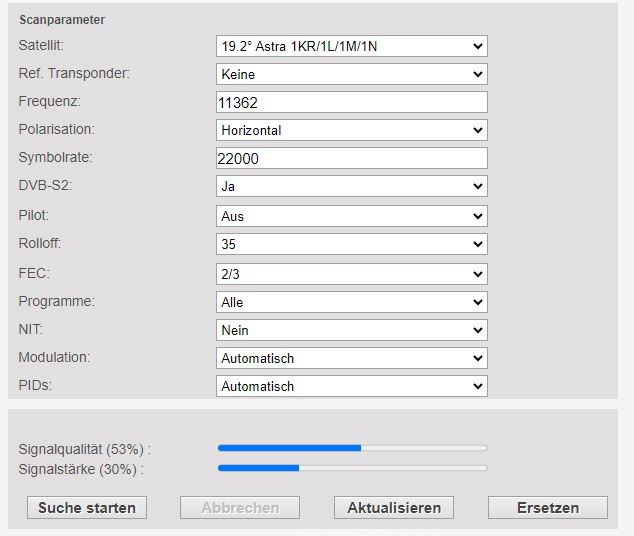This screenshot has height=536, width=634.
Task: Expand the Ref. Transponder dropdown
Action: 351,74
